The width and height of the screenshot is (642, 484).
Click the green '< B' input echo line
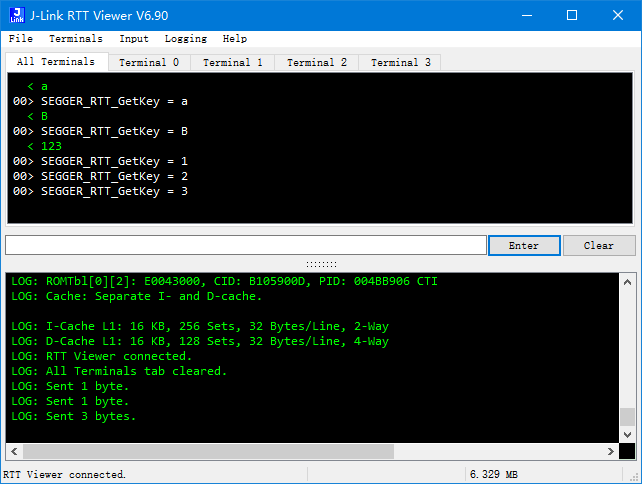37,116
